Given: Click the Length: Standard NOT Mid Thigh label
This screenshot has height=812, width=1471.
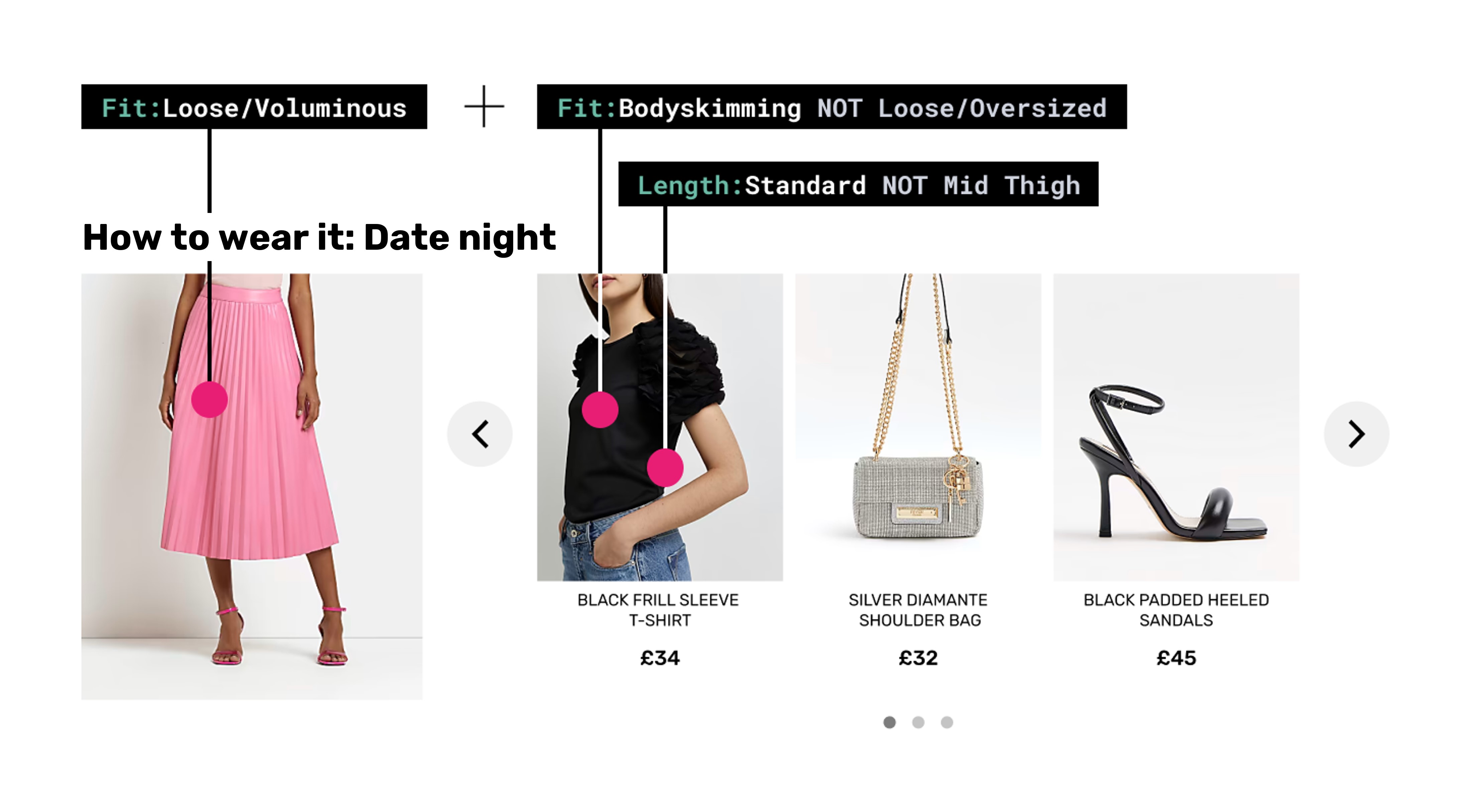Looking at the screenshot, I should [x=858, y=184].
